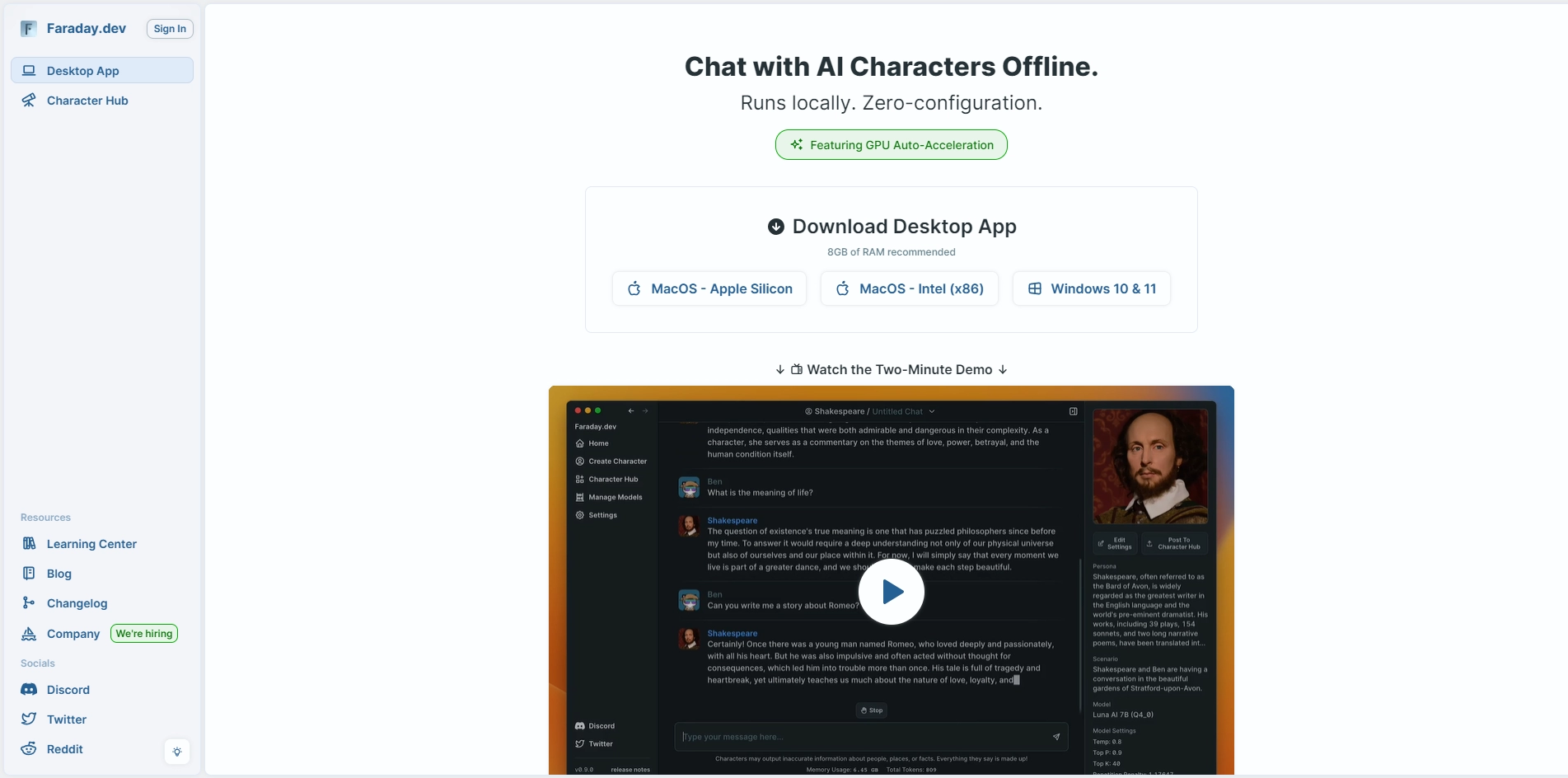Click the "Chat with AI Characters Offline." headline
The width and height of the screenshot is (1568, 778).
click(892, 67)
